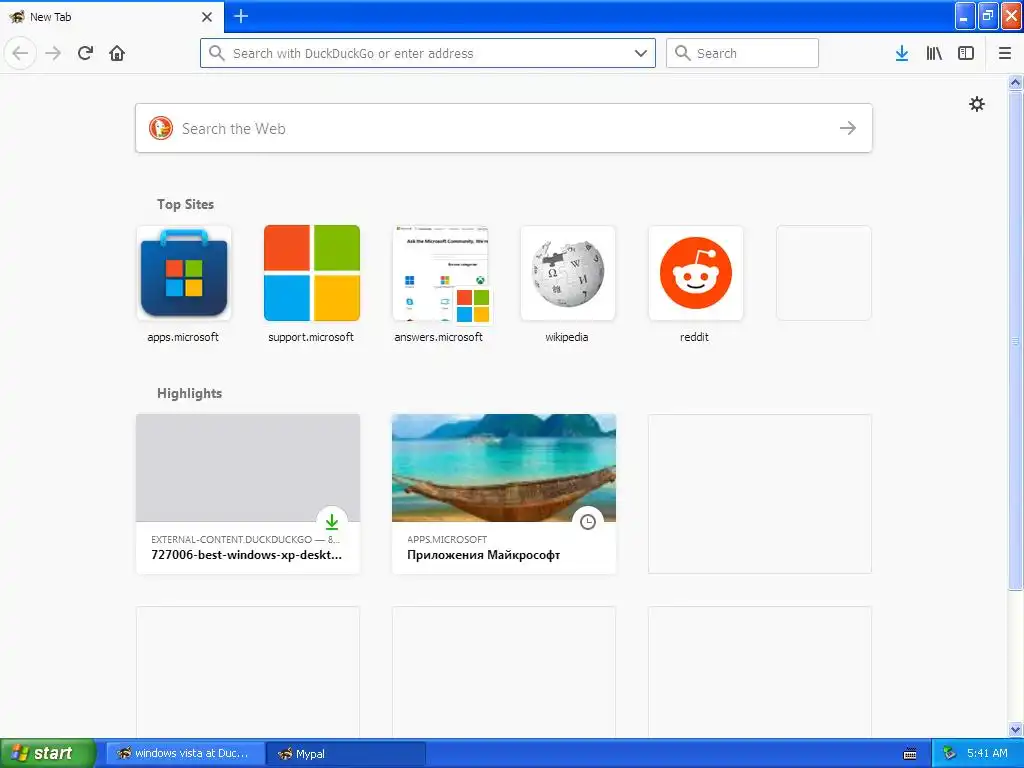Expand the address bar history dropdown
This screenshot has width=1024, height=768.
point(641,53)
